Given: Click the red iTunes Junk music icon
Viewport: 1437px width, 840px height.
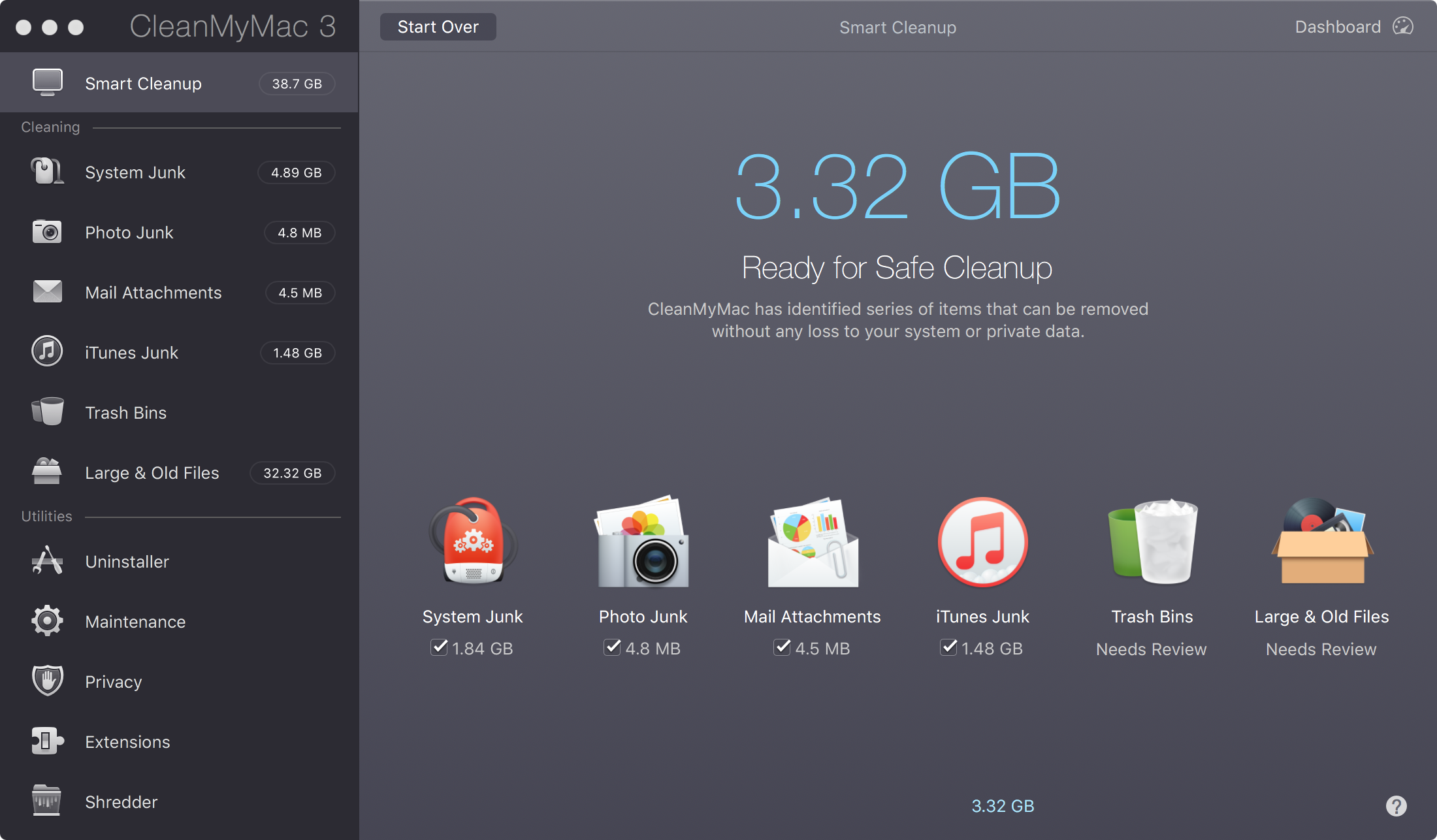Looking at the screenshot, I should click(x=982, y=542).
